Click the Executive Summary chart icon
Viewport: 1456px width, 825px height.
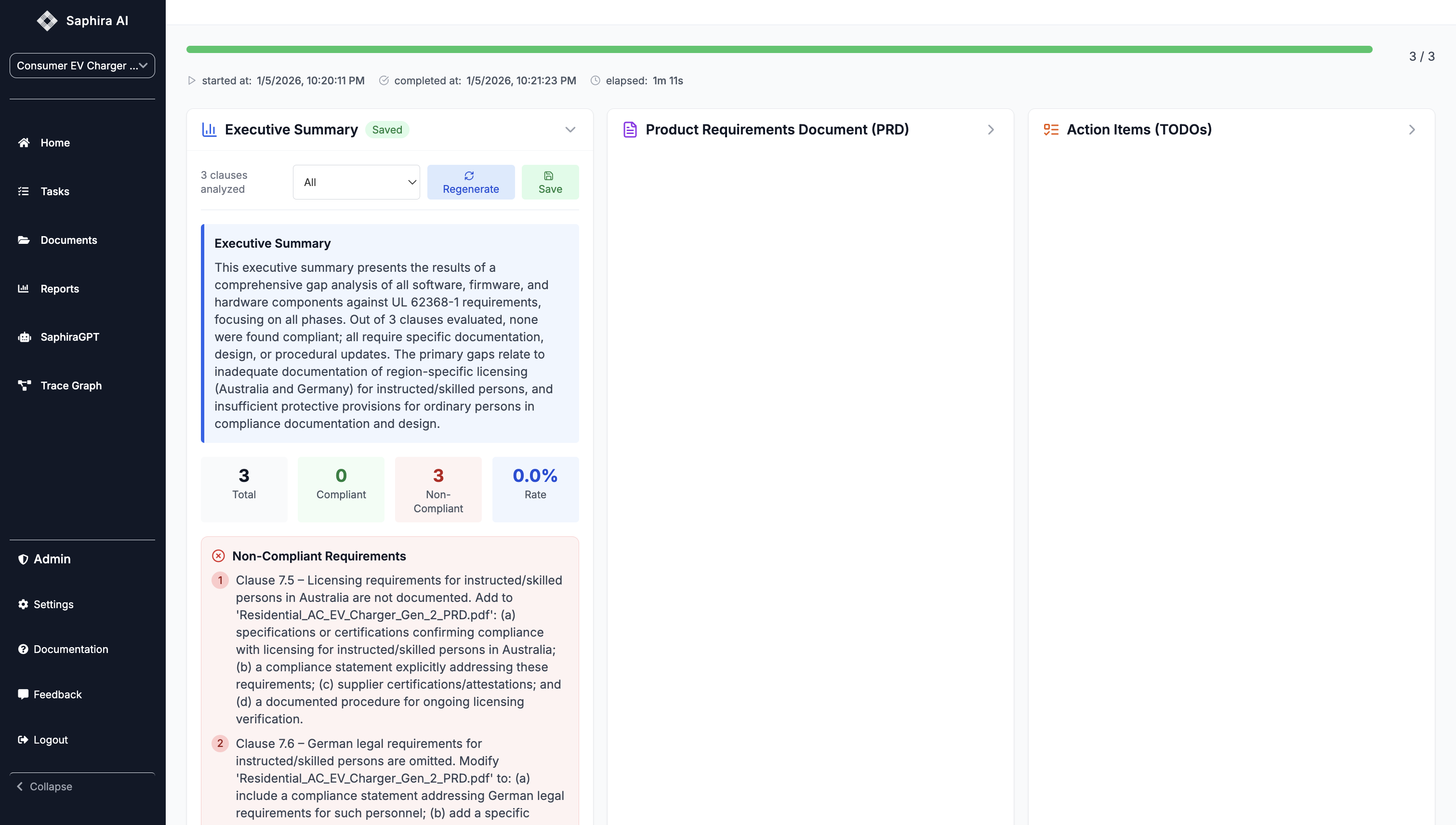point(210,129)
